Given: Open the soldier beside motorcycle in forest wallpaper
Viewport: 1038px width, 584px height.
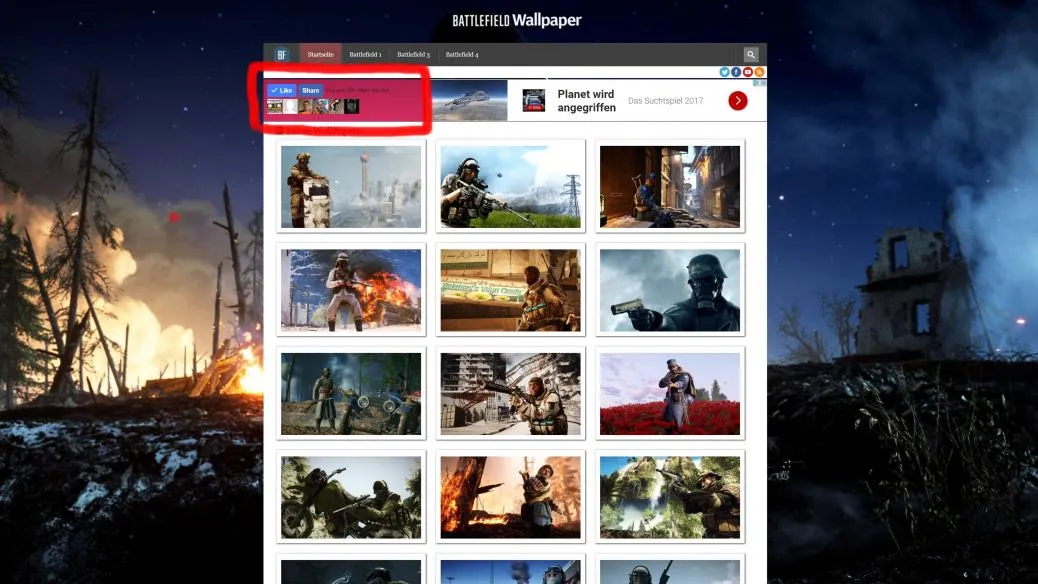Looking at the screenshot, I should tap(351, 393).
